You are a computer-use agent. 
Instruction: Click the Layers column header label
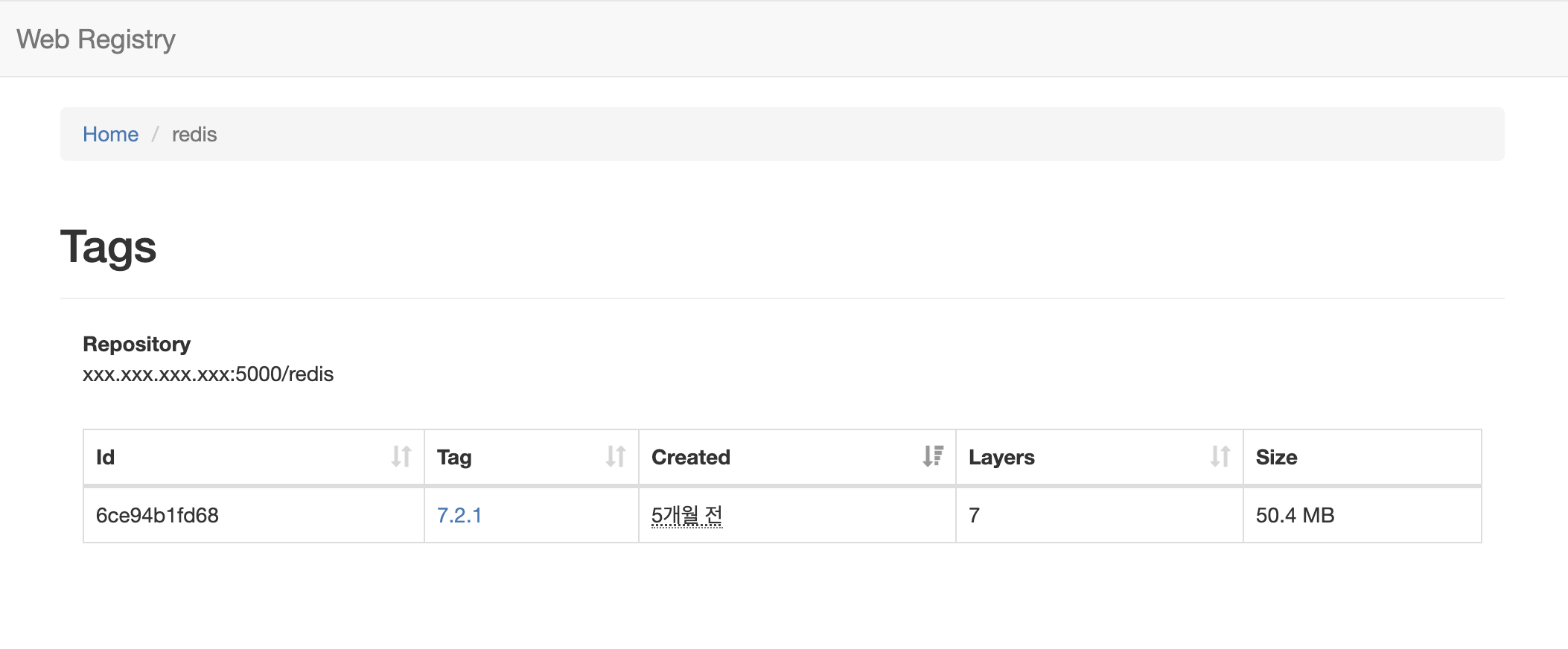coord(1001,457)
